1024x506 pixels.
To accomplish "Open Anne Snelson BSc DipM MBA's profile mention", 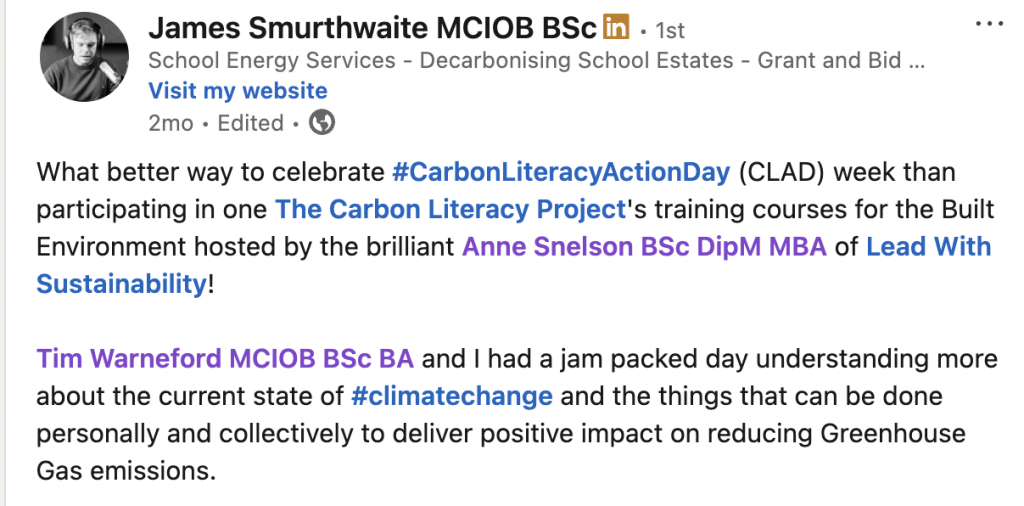I will [644, 246].
